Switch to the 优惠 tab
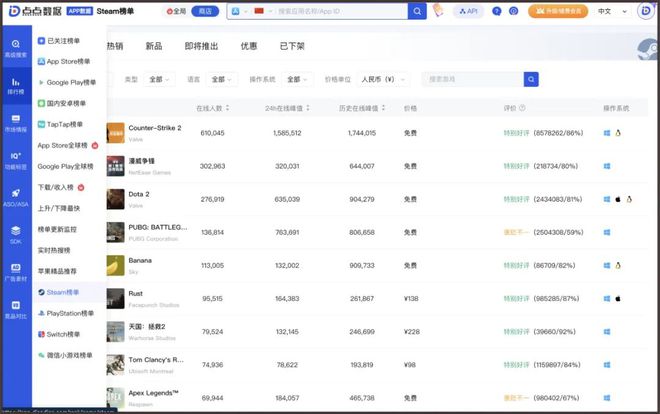Image resolution: width=660 pixels, height=414 pixels. click(x=249, y=46)
